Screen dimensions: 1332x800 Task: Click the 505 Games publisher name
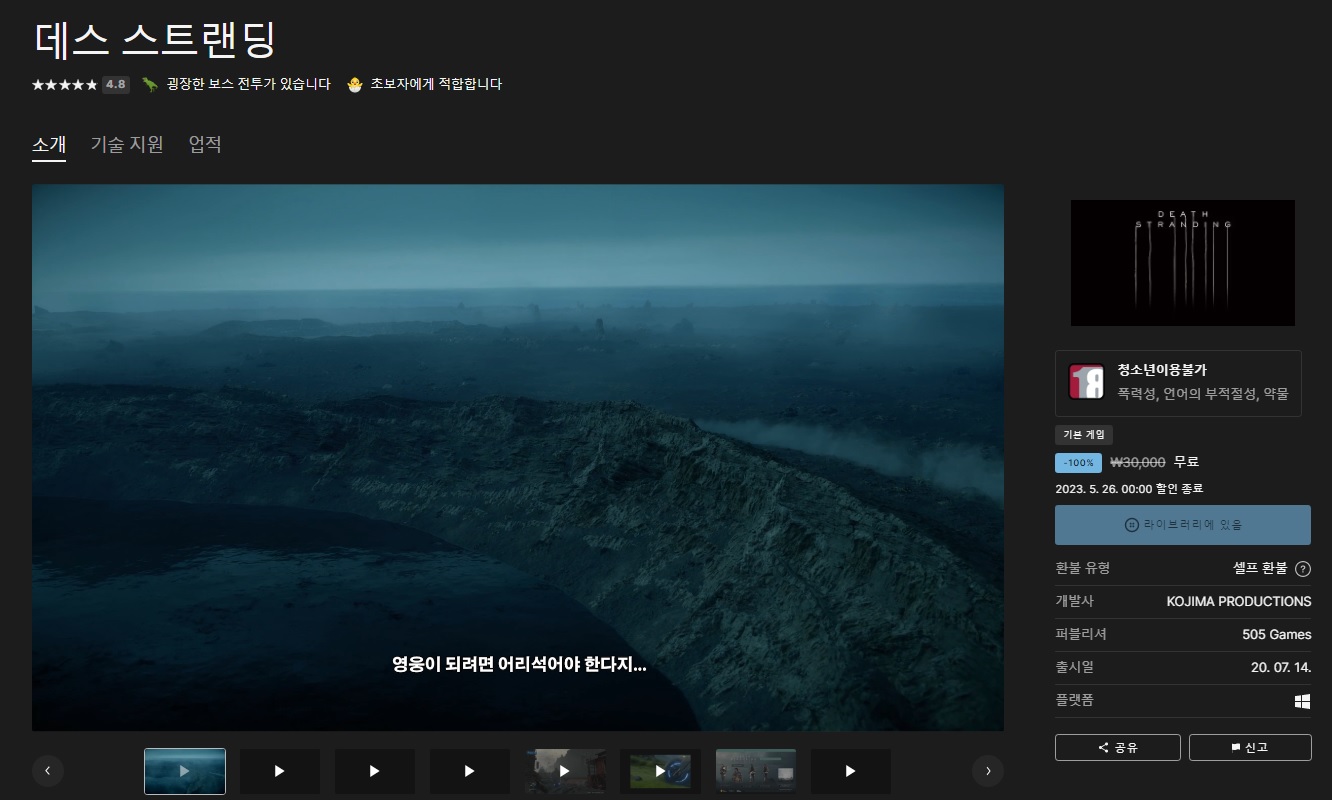tap(1277, 635)
